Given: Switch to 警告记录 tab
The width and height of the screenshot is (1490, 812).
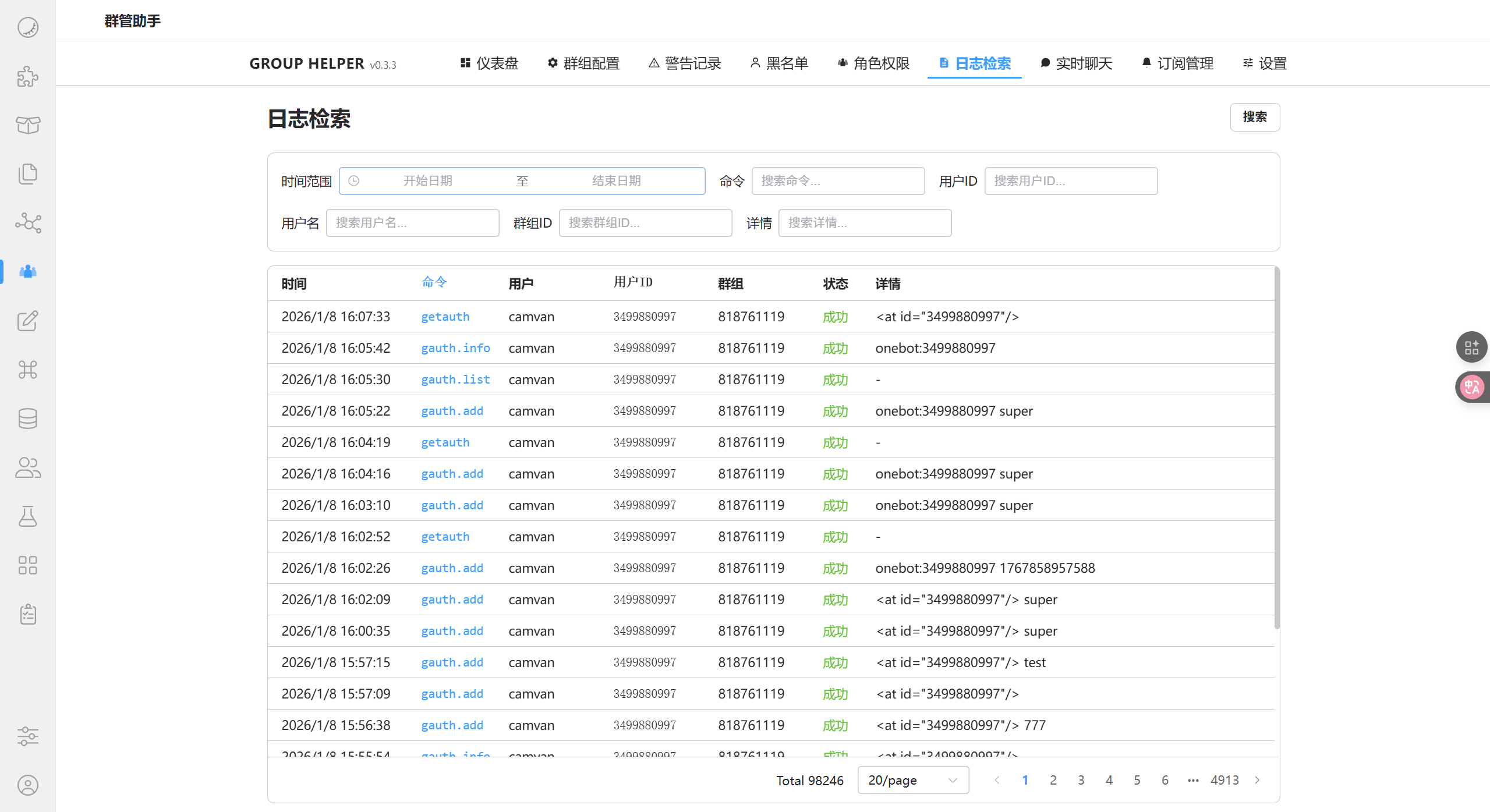Looking at the screenshot, I should click(685, 63).
